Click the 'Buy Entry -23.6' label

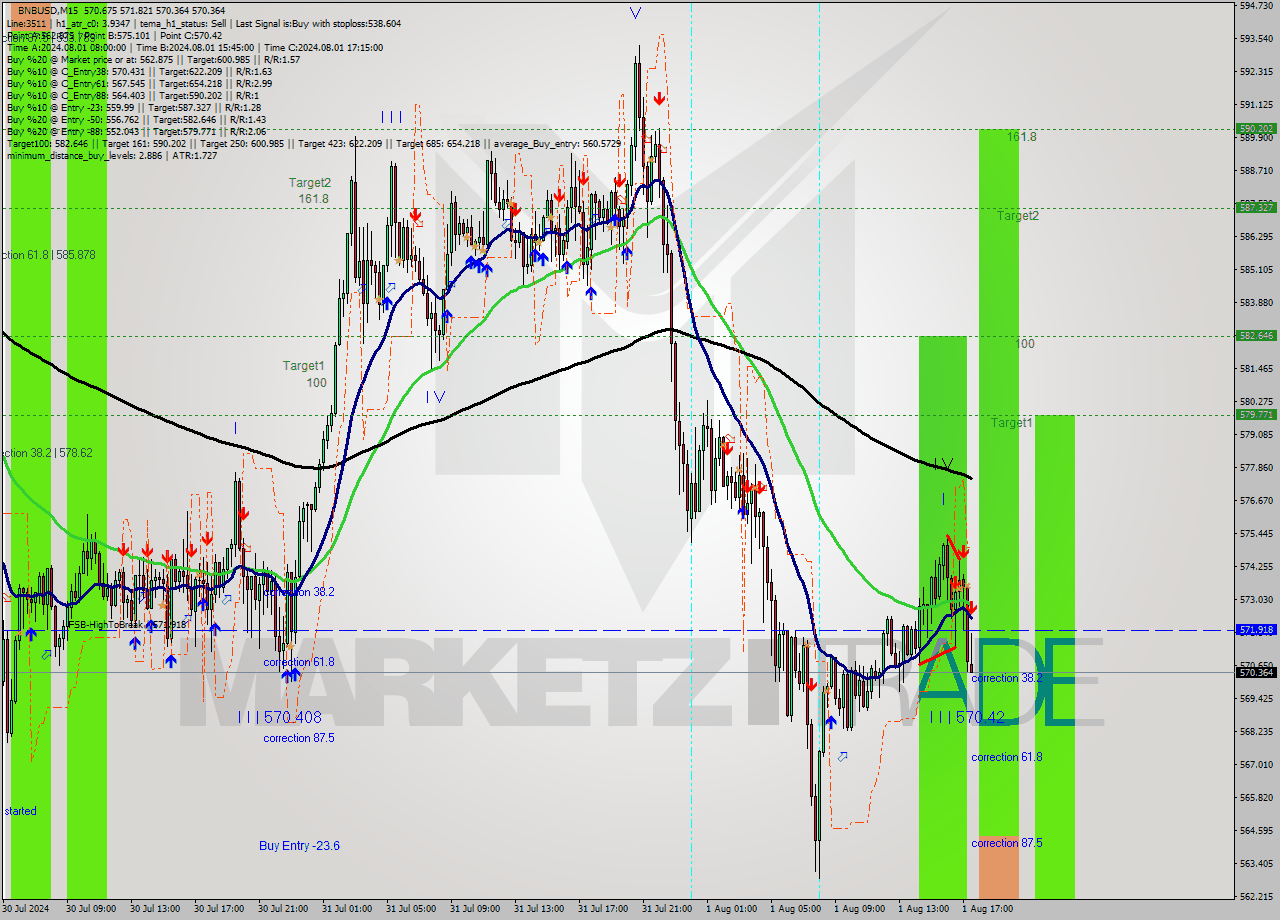pos(299,846)
